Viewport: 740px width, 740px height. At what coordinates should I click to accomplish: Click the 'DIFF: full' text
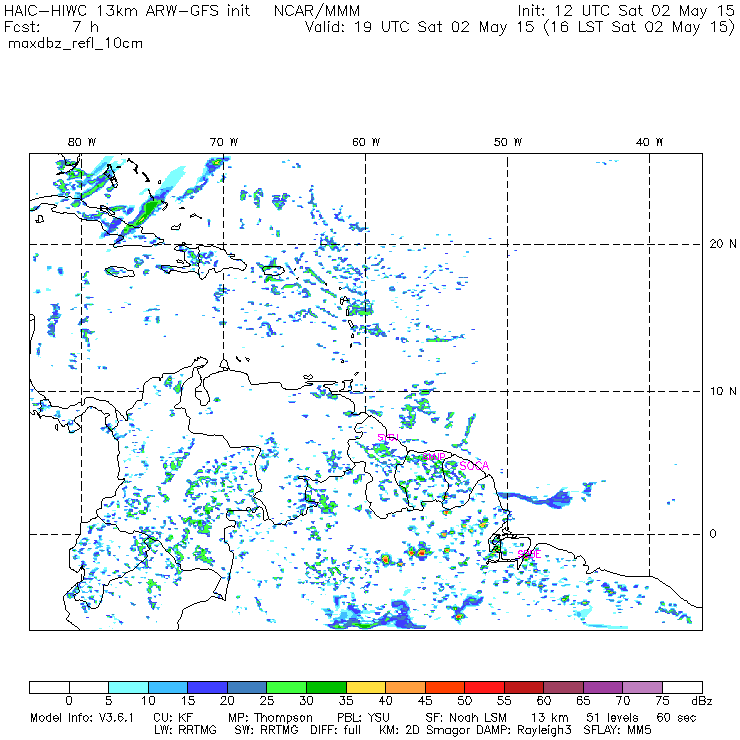pos(336,730)
